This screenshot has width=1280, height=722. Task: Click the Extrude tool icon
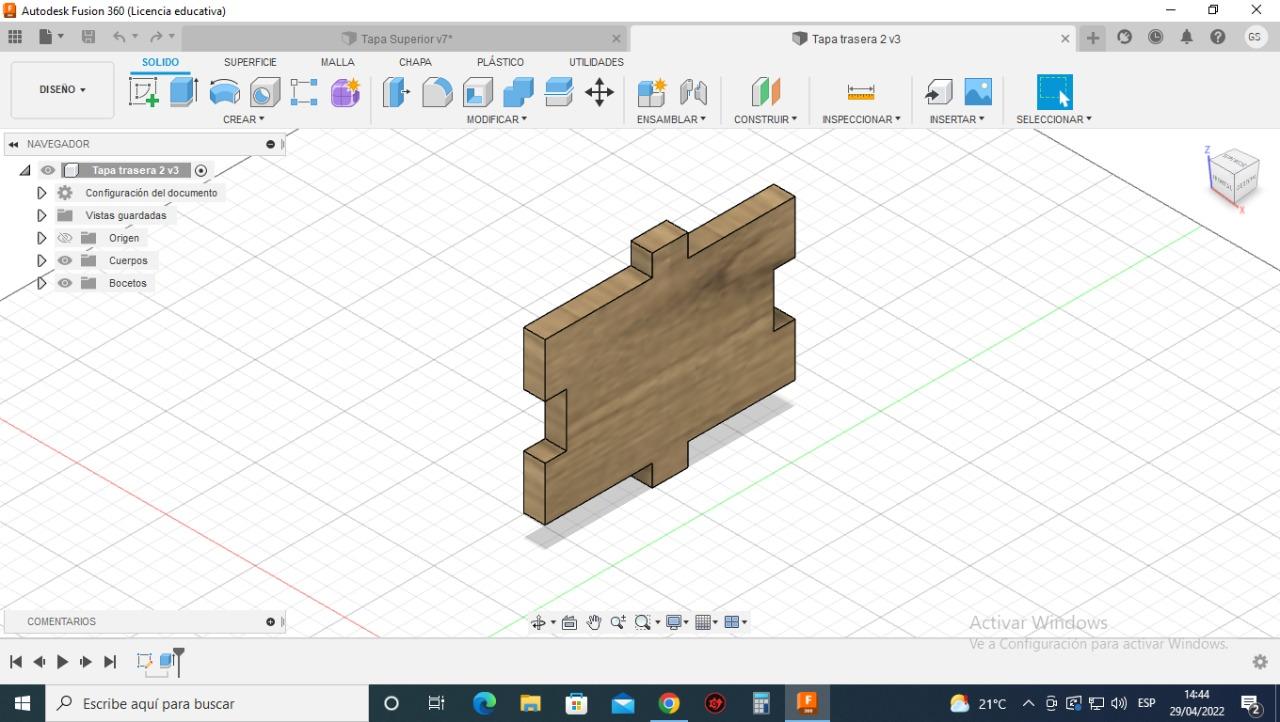point(183,92)
